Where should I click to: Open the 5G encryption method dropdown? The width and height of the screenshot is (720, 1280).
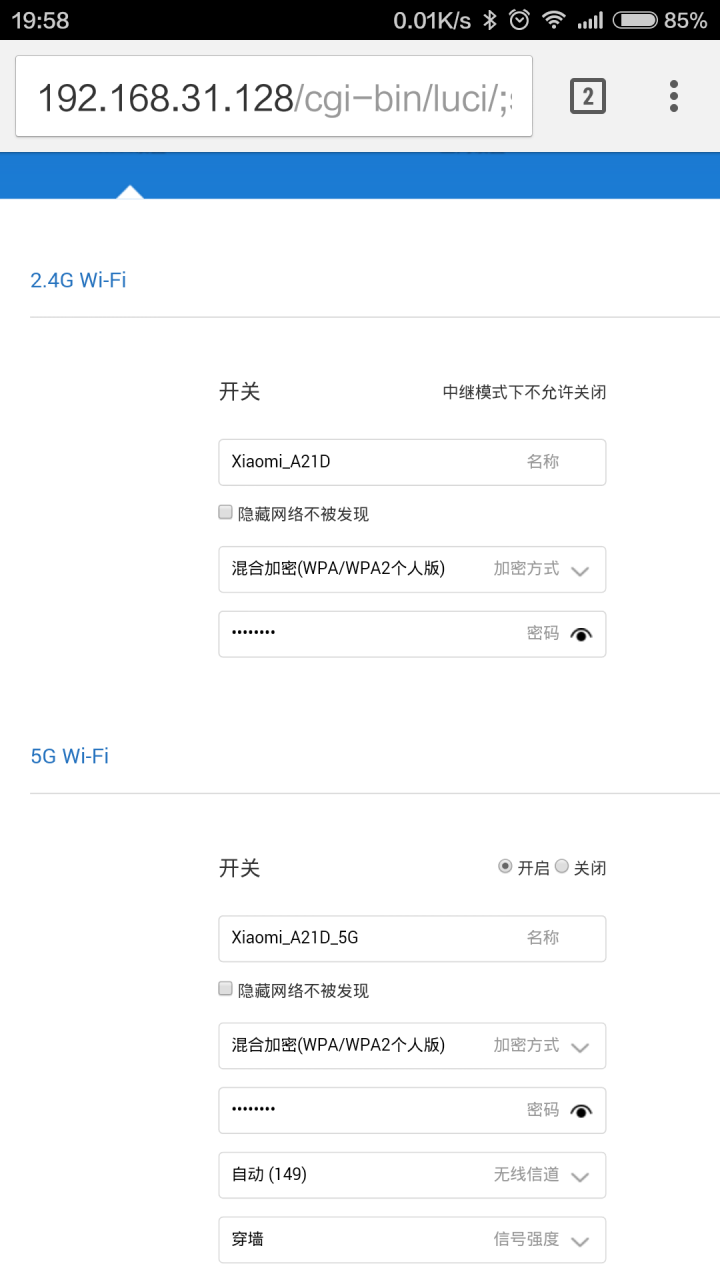pyautogui.click(x=412, y=1045)
